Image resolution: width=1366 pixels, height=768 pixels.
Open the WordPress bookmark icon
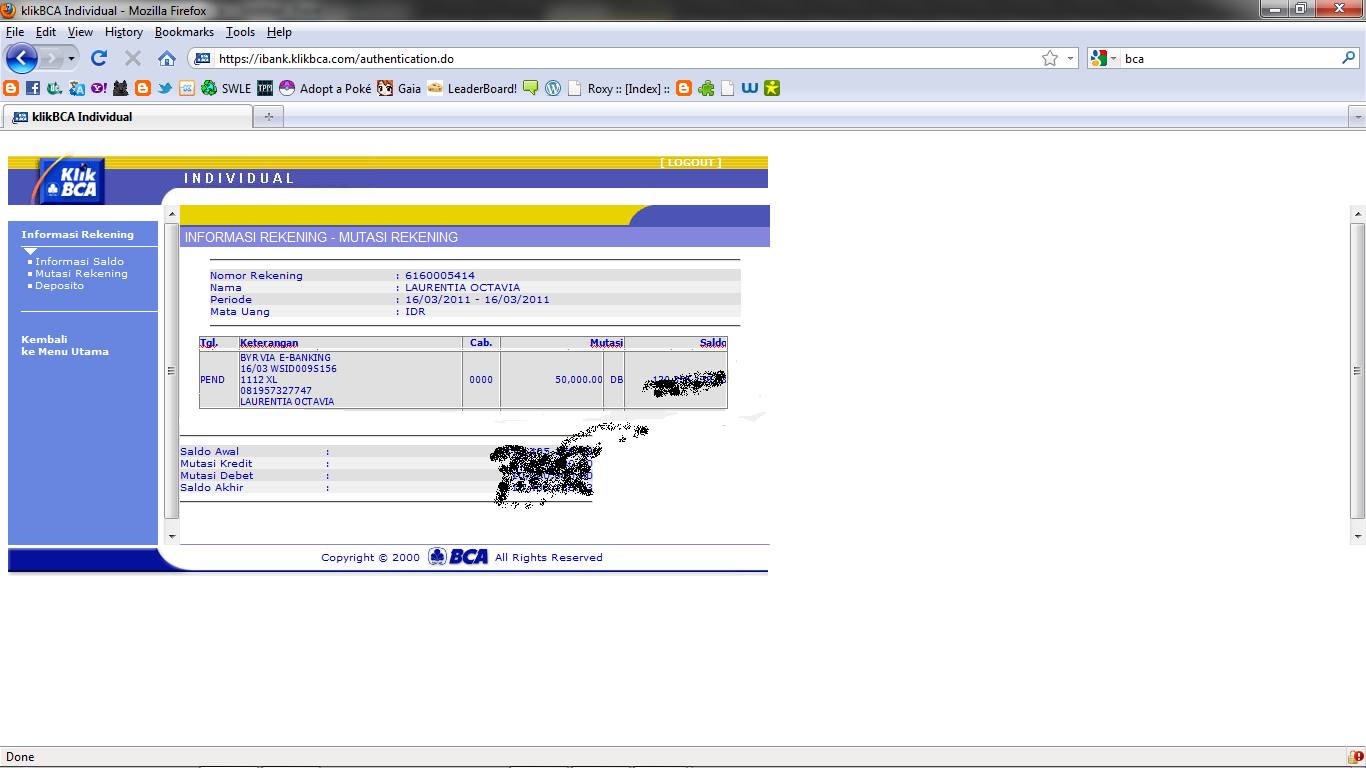click(553, 88)
